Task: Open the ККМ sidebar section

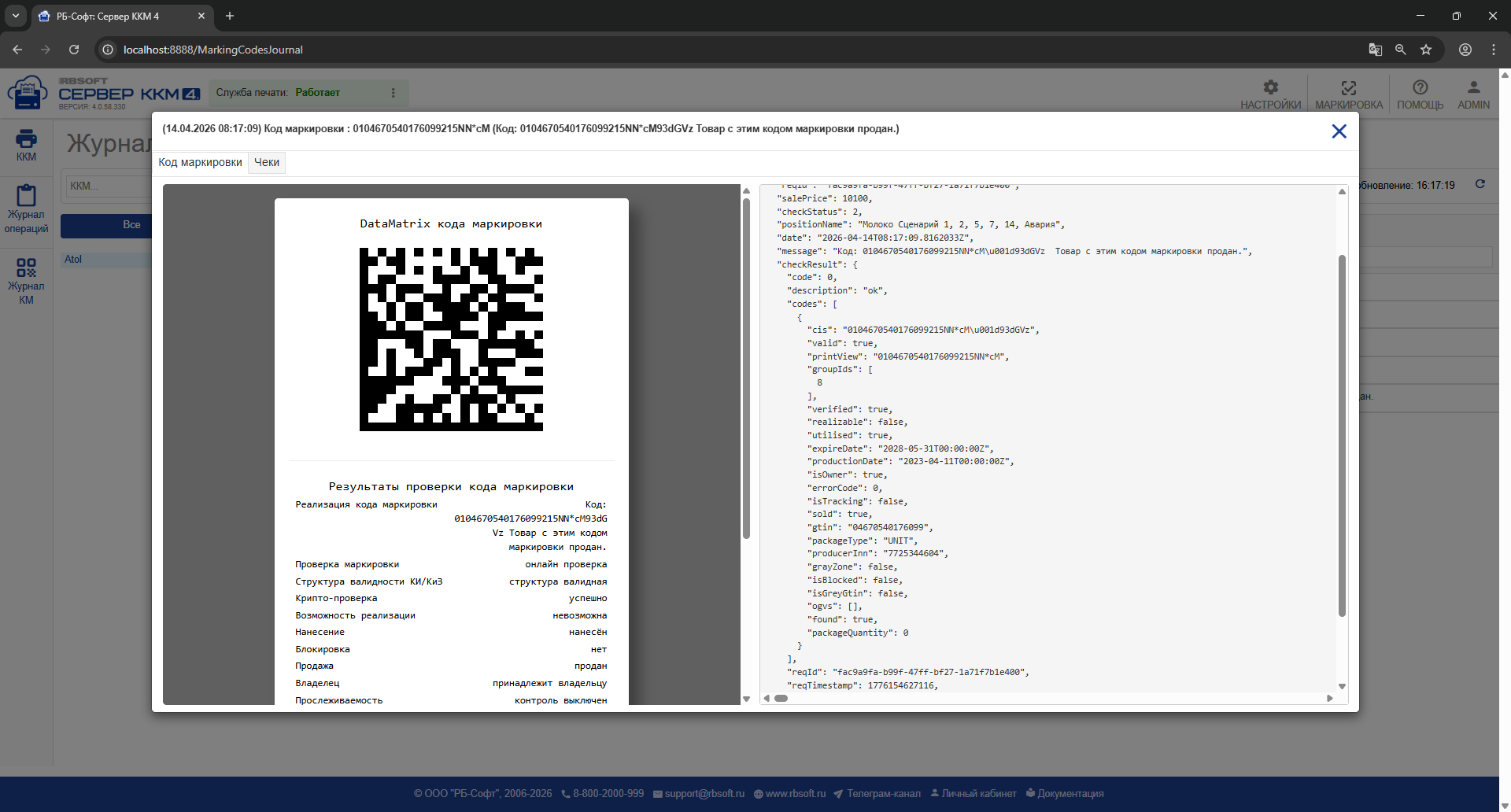Action: 26,145
